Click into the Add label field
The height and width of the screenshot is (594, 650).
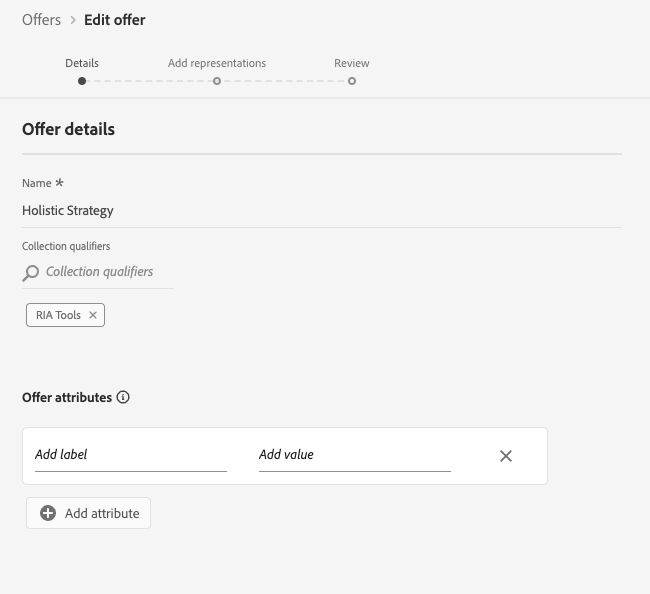pos(131,455)
